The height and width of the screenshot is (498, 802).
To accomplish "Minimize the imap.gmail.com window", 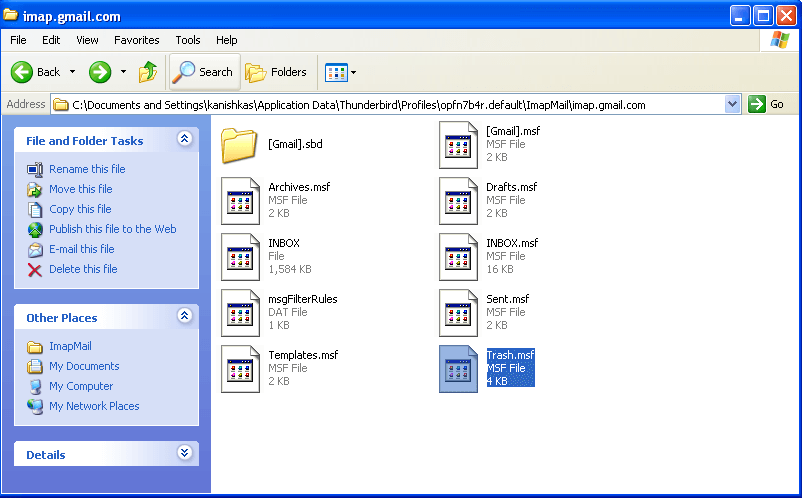I will click(740, 16).
